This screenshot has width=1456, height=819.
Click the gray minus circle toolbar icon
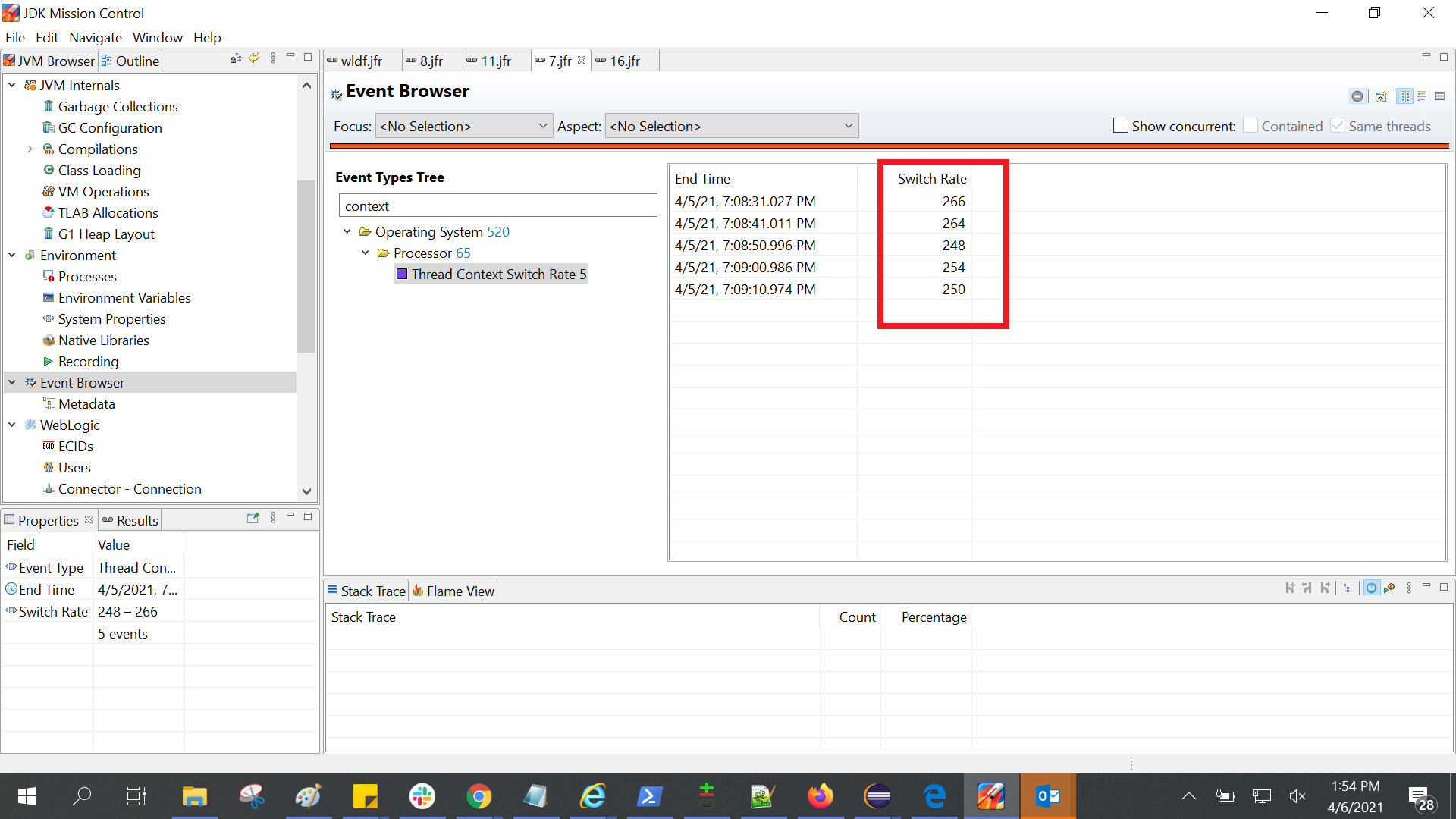[x=1357, y=96]
